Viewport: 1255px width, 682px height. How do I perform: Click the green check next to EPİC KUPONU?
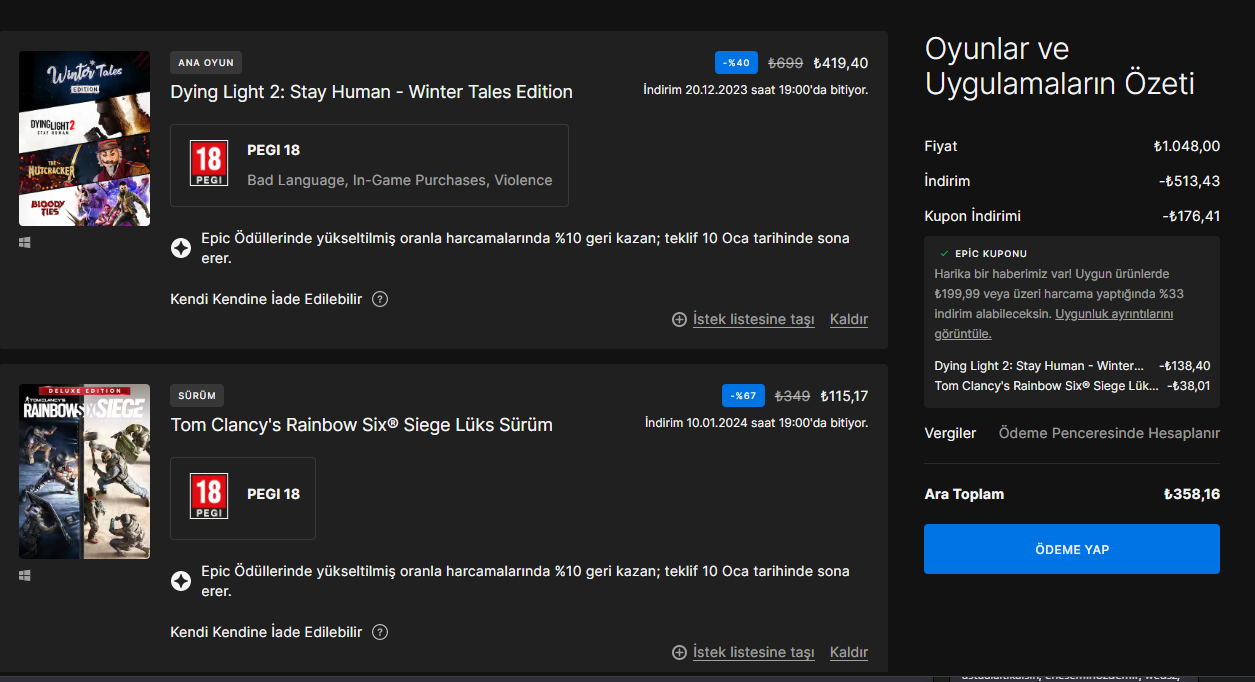944,254
